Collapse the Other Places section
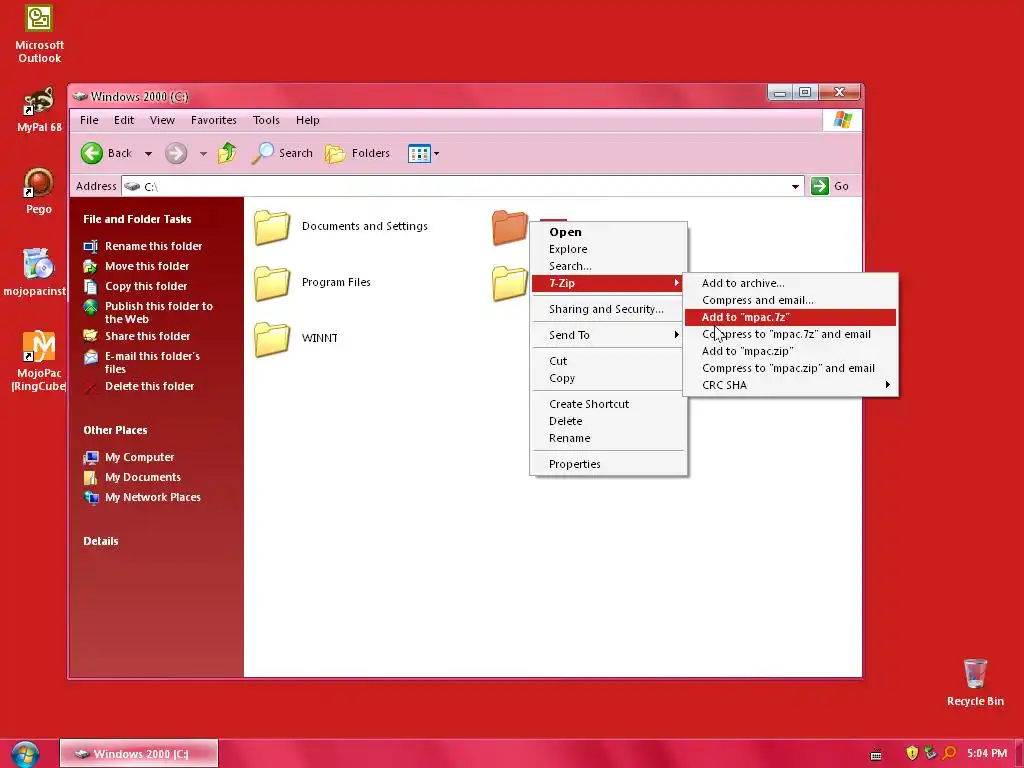The image size is (1024, 768). [115, 430]
